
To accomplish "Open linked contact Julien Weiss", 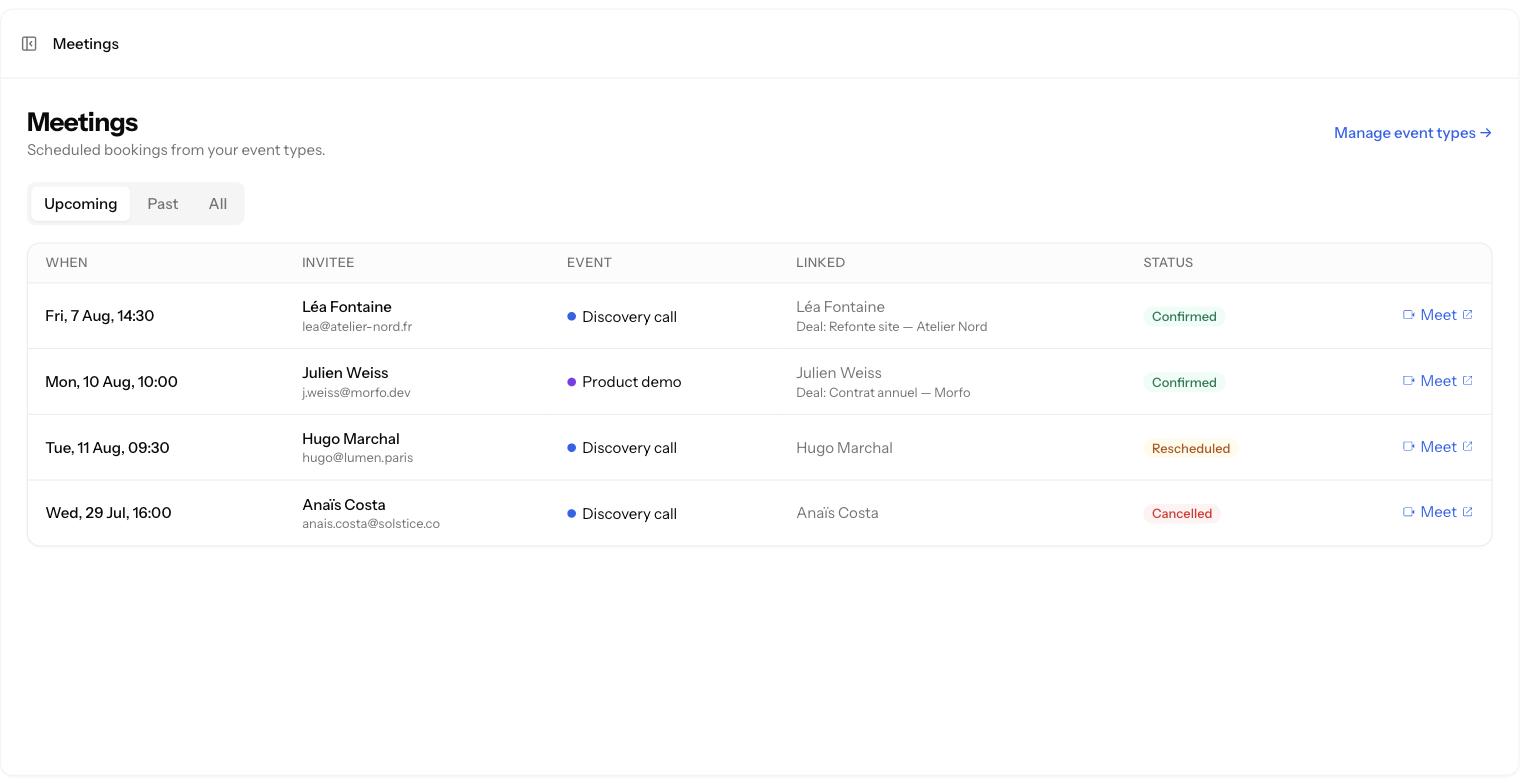I will click(839, 373).
